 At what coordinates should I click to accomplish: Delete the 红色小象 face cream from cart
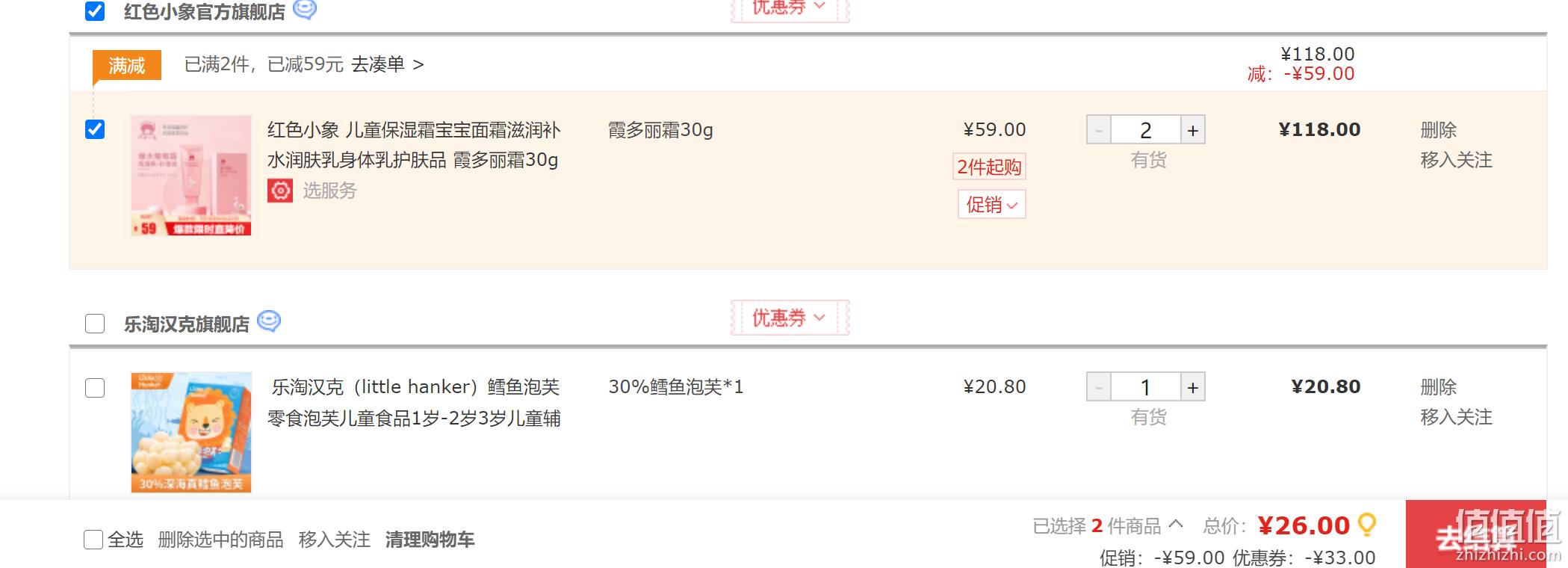pyautogui.click(x=1439, y=130)
